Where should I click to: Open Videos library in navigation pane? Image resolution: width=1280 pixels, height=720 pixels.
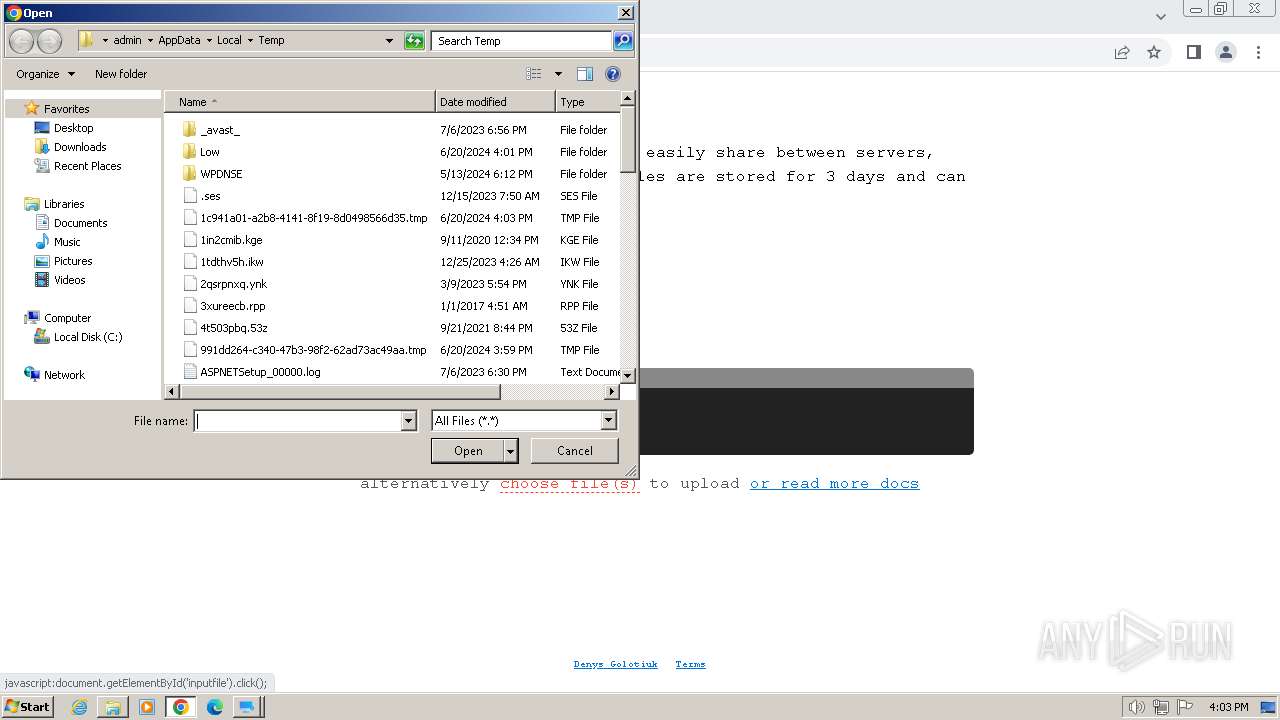click(69, 280)
